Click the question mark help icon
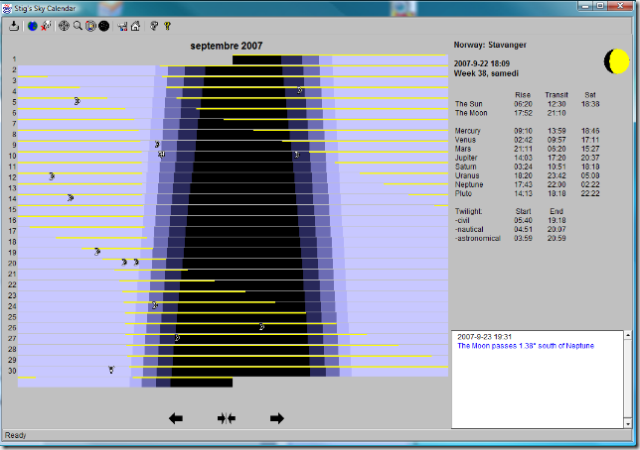Viewport: 640px width, 450px height. pos(154,26)
